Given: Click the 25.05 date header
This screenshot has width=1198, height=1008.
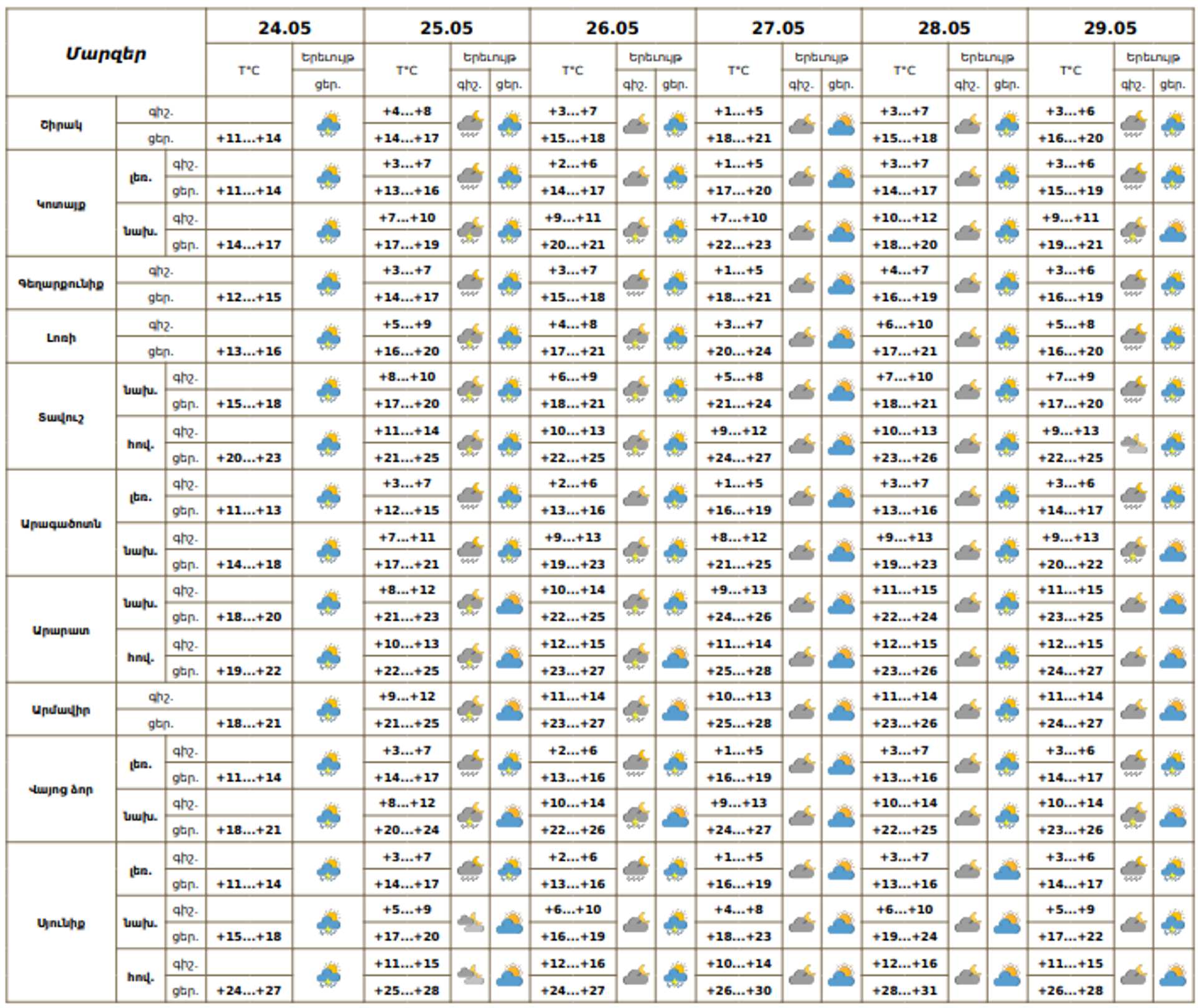Looking at the screenshot, I should [447, 28].
